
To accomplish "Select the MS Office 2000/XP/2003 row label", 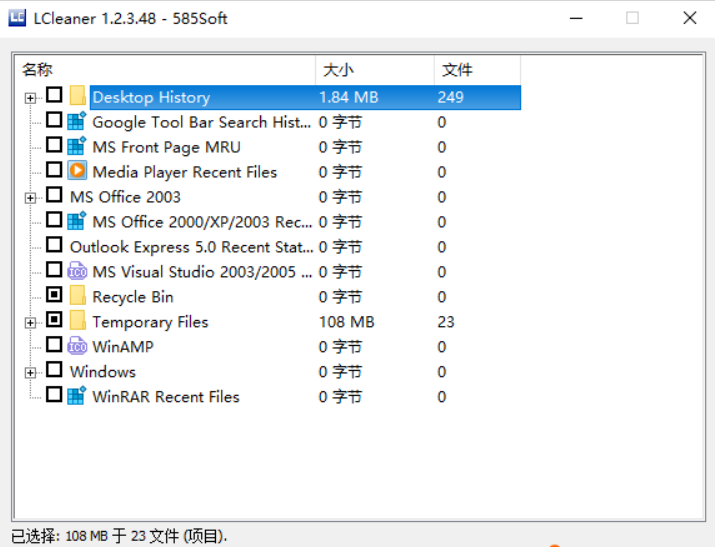I will coord(202,222).
